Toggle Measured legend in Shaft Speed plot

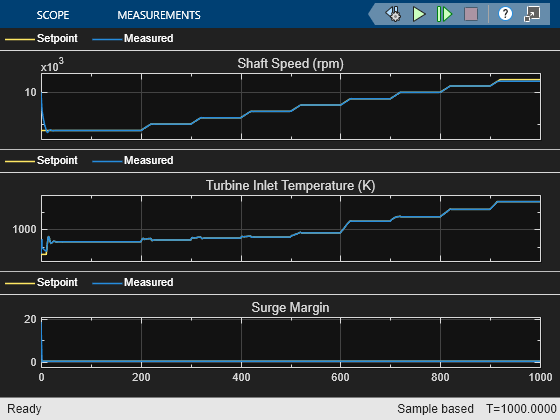click(133, 38)
